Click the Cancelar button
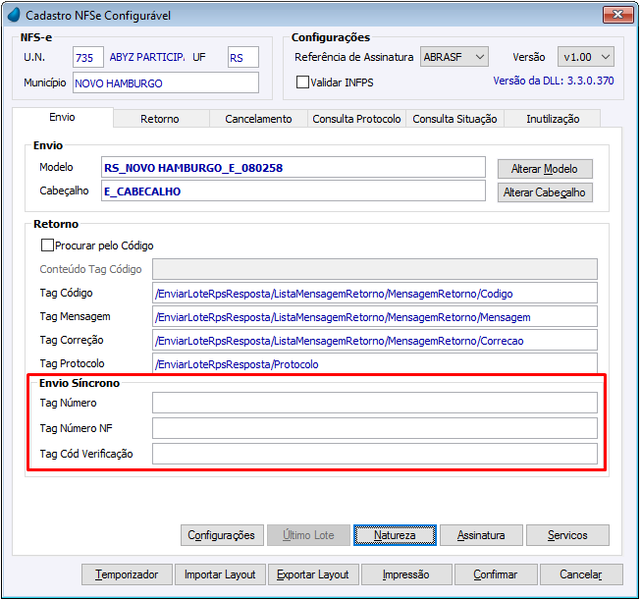Image resolution: width=641 pixels, height=600 pixels. click(x=581, y=574)
